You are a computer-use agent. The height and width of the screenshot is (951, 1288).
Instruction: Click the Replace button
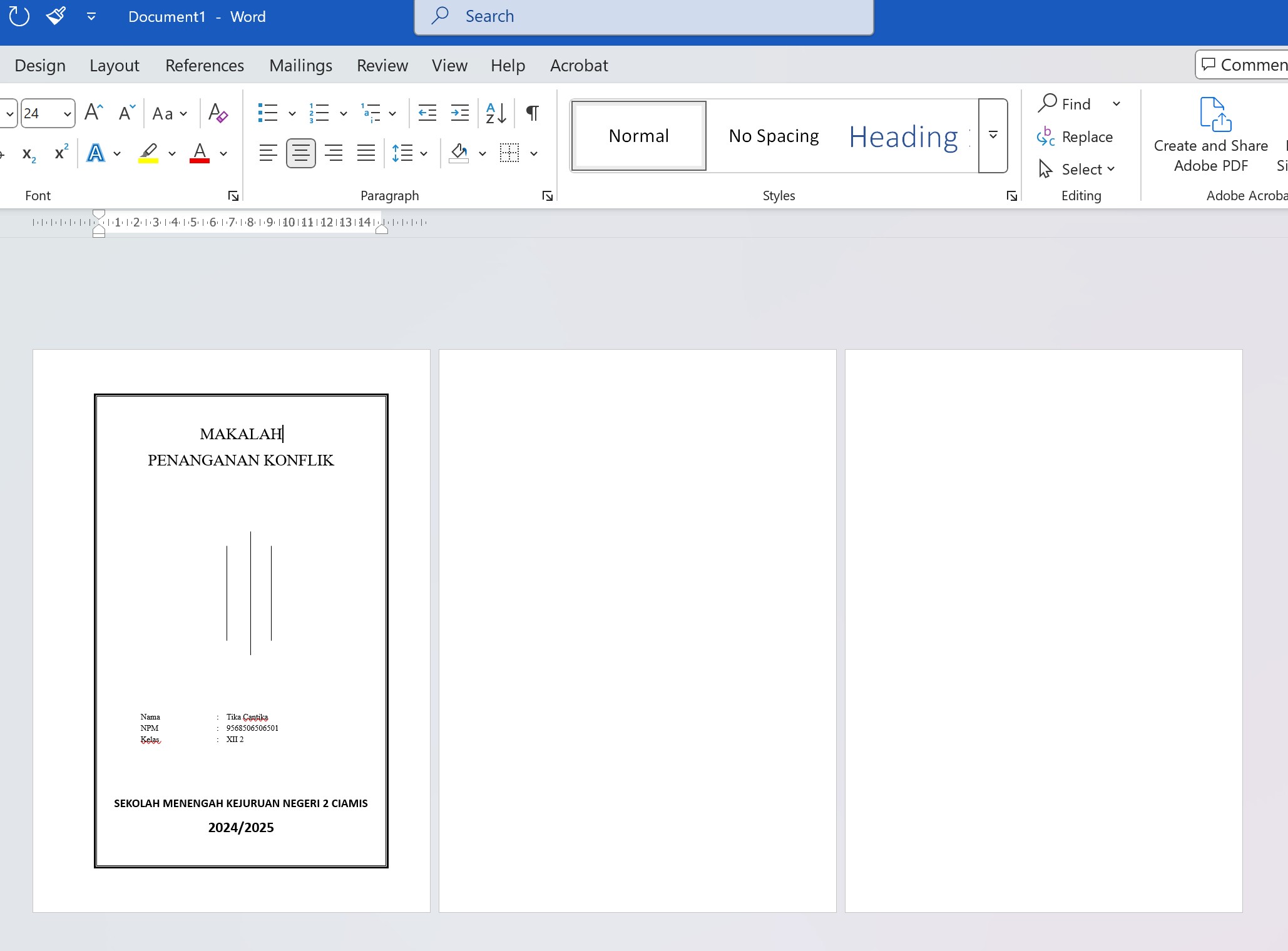coord(1075,136)
